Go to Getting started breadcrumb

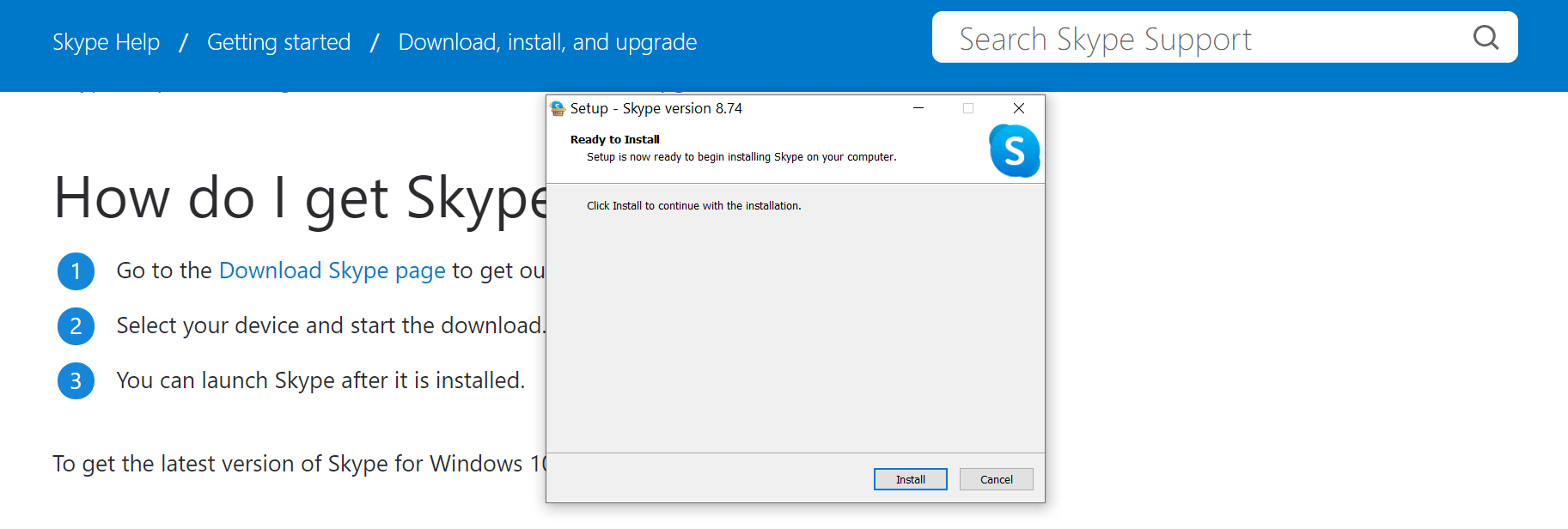278,42
